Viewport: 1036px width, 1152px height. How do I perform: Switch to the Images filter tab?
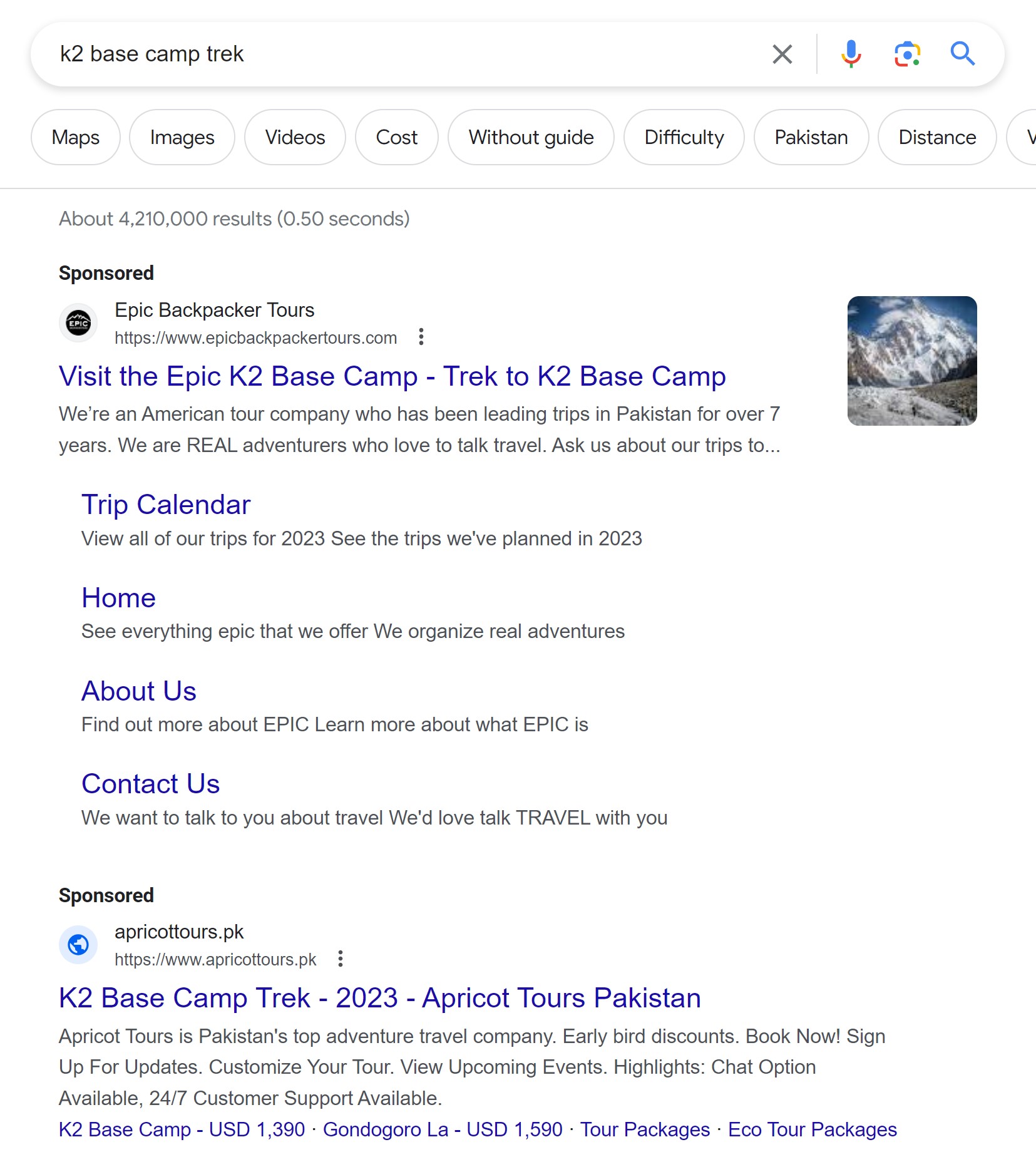pos(182,138)
